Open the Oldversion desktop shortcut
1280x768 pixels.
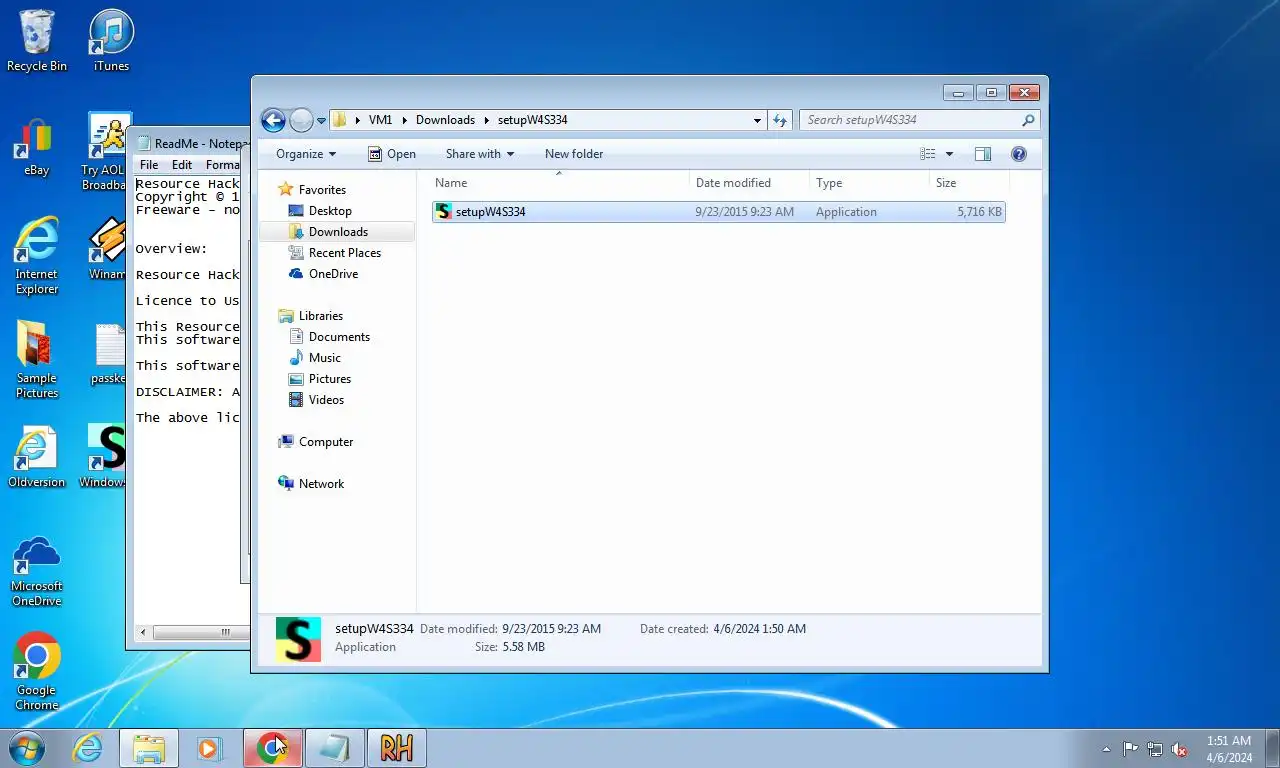tap(37, 458)
